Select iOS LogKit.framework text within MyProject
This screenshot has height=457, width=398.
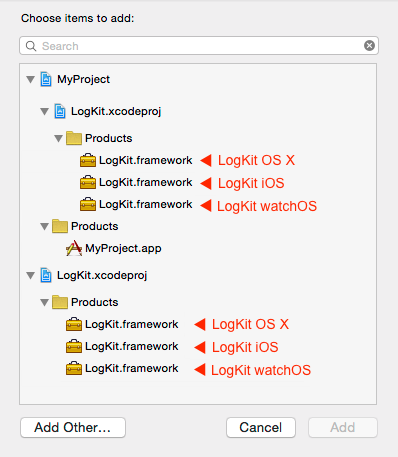(x=146, y=182)
